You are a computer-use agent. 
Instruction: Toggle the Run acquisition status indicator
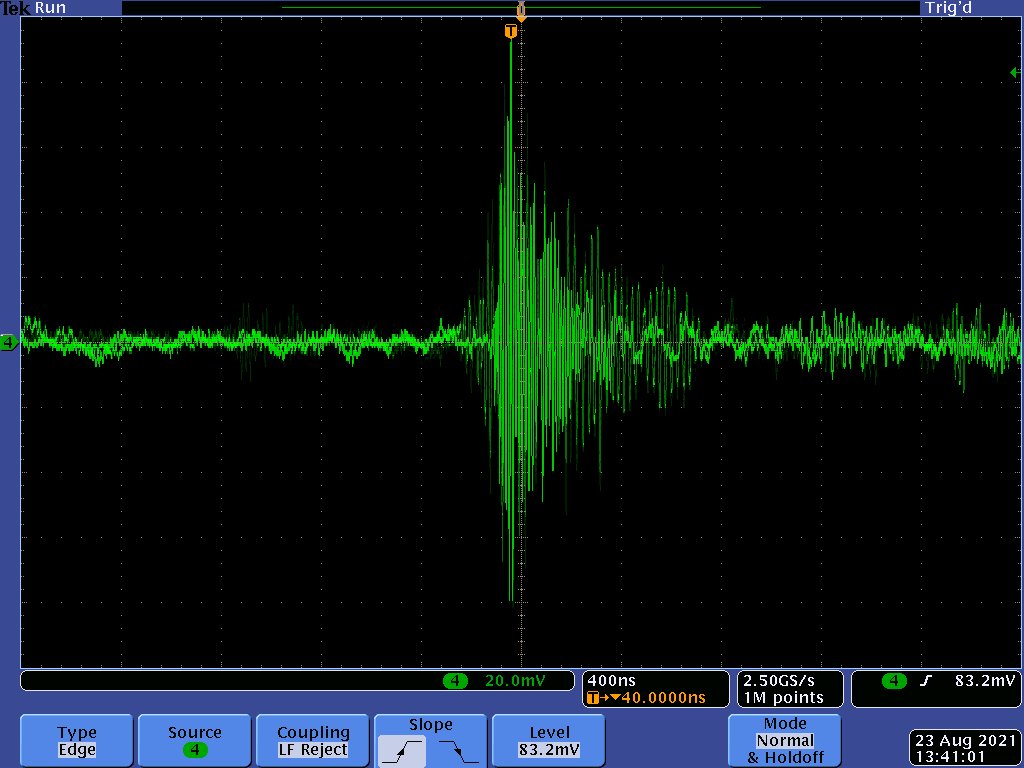51,8
